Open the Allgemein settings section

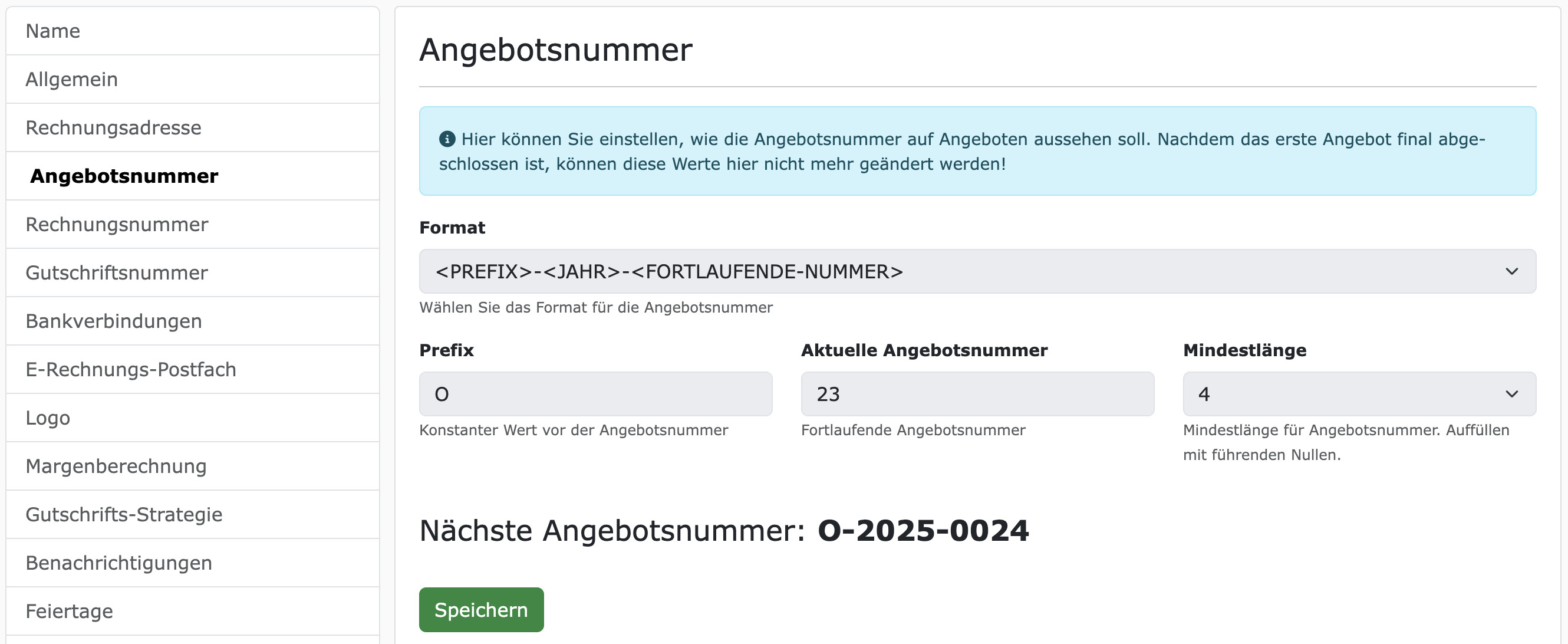click(71, 78)
